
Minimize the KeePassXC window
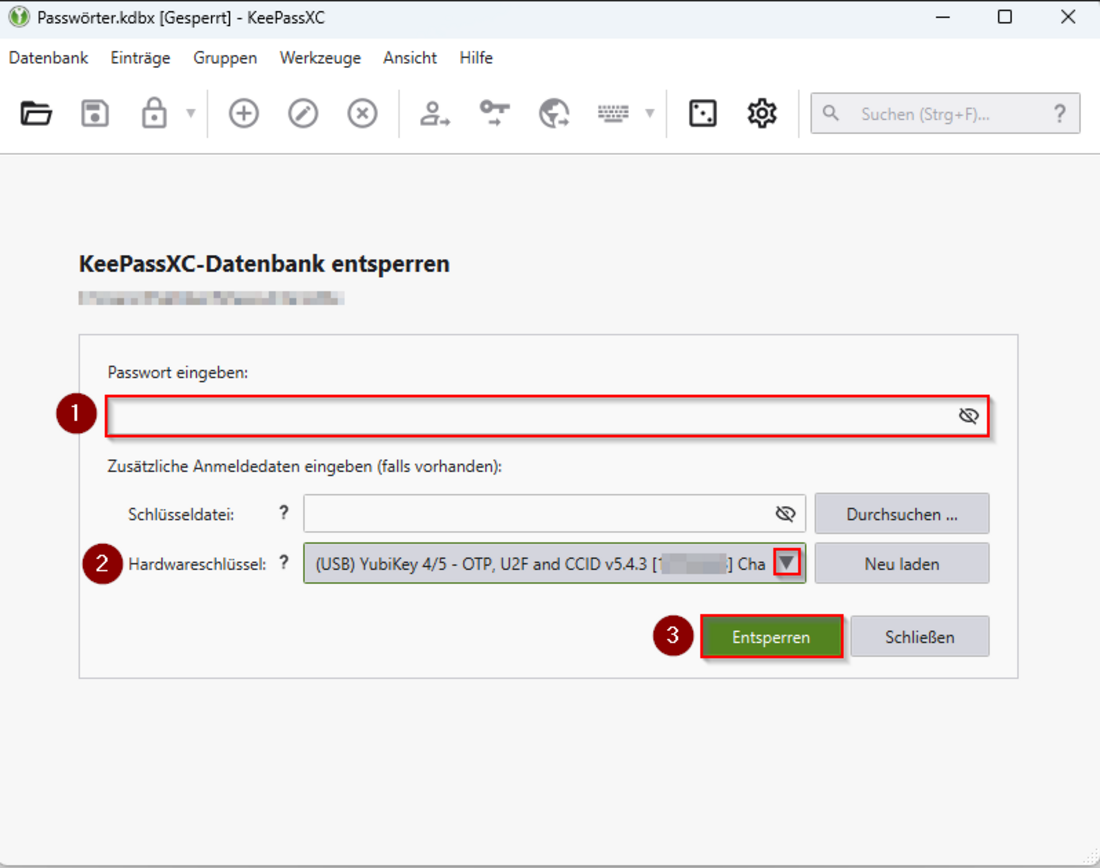tap(943, 17)
